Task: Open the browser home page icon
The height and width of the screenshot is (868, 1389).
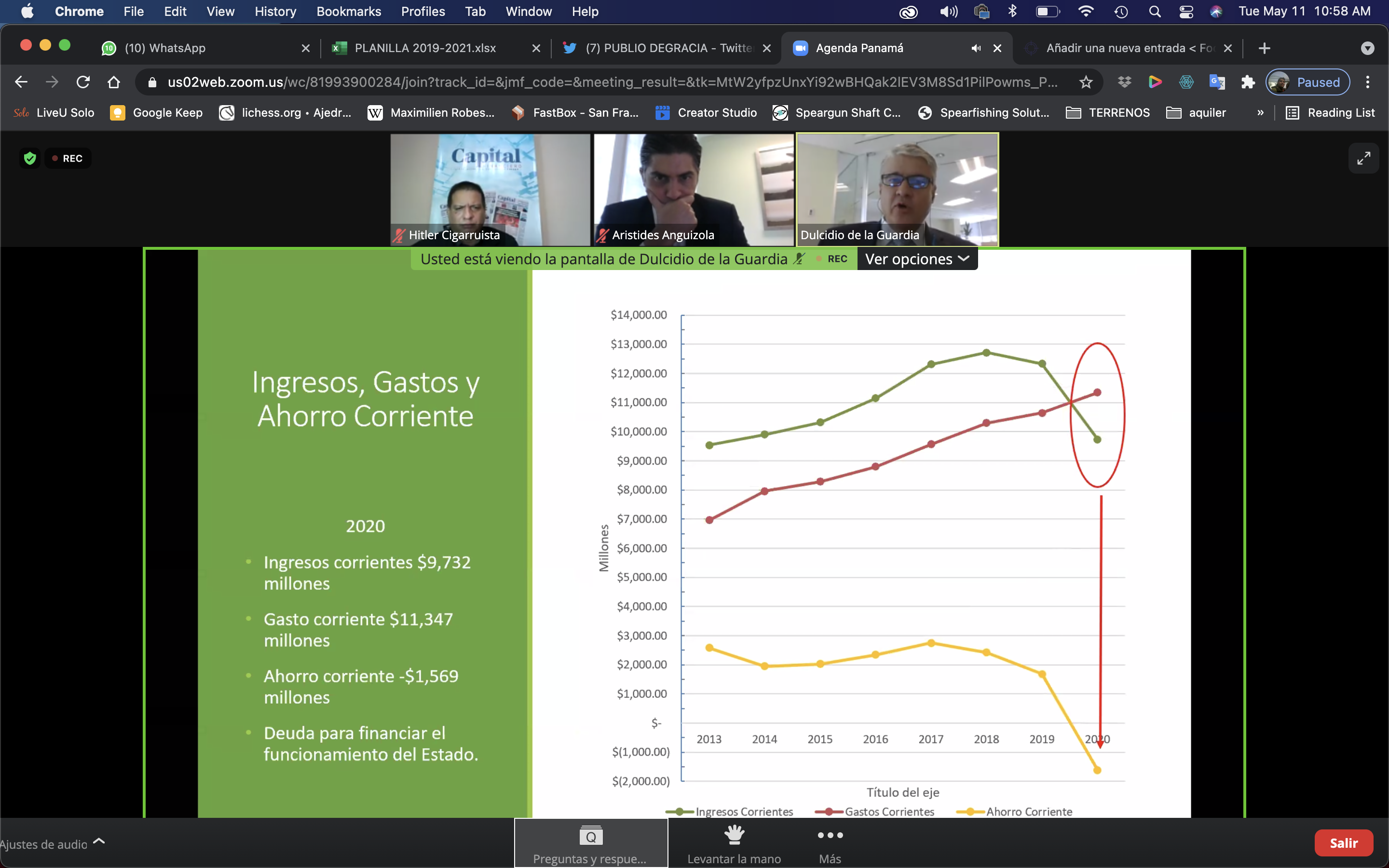Action: pos(114,82)
